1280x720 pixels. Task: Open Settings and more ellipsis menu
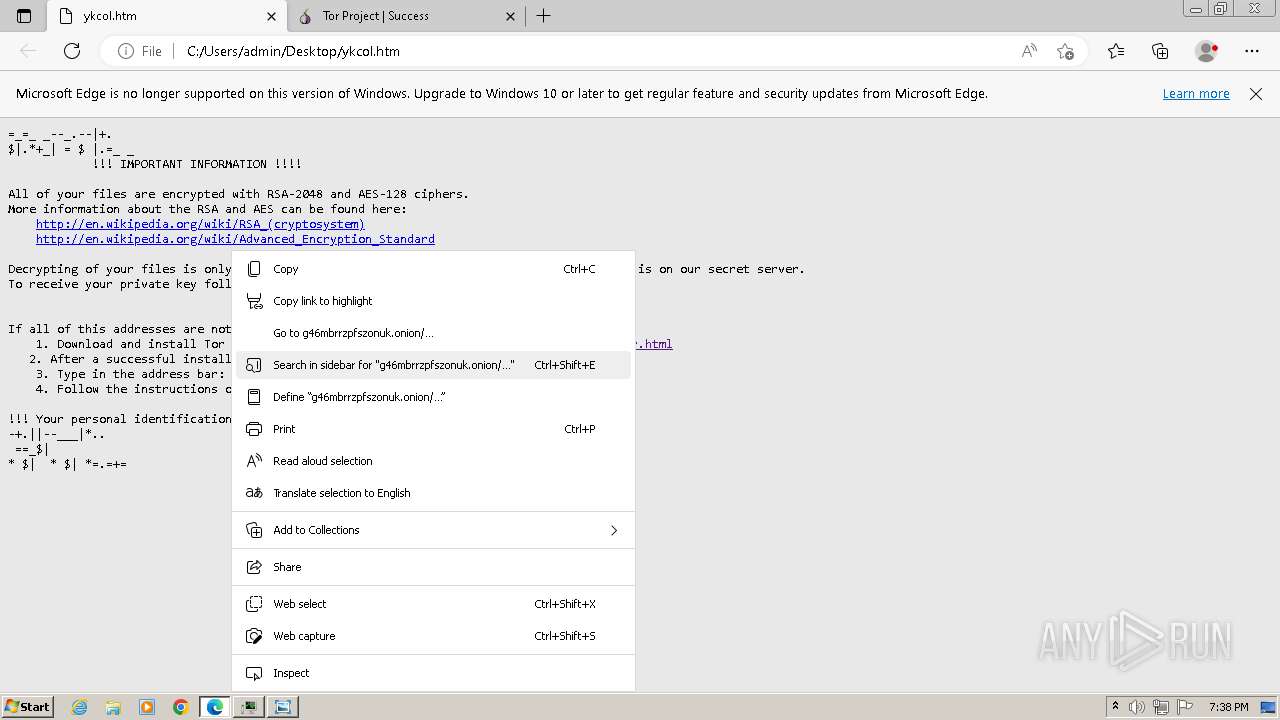1252,51
